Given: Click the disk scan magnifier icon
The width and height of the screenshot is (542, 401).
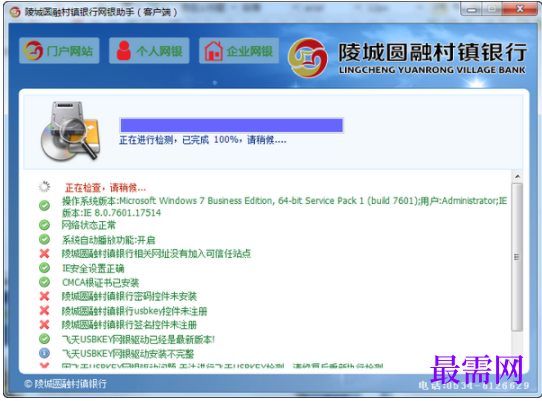Looking at the screenshot, I should tap(71, 131).
